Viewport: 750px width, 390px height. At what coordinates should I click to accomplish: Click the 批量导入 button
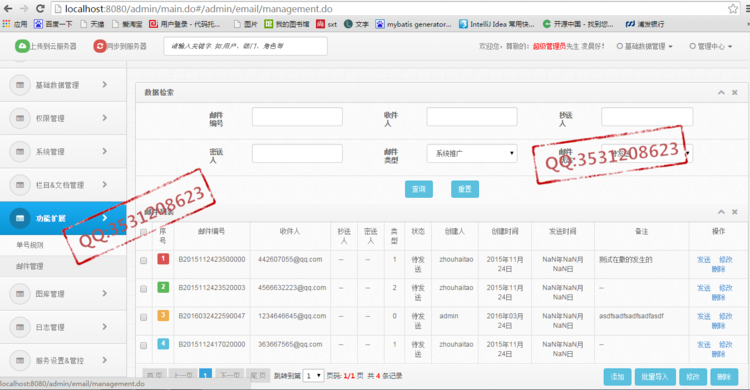(655, 377)
